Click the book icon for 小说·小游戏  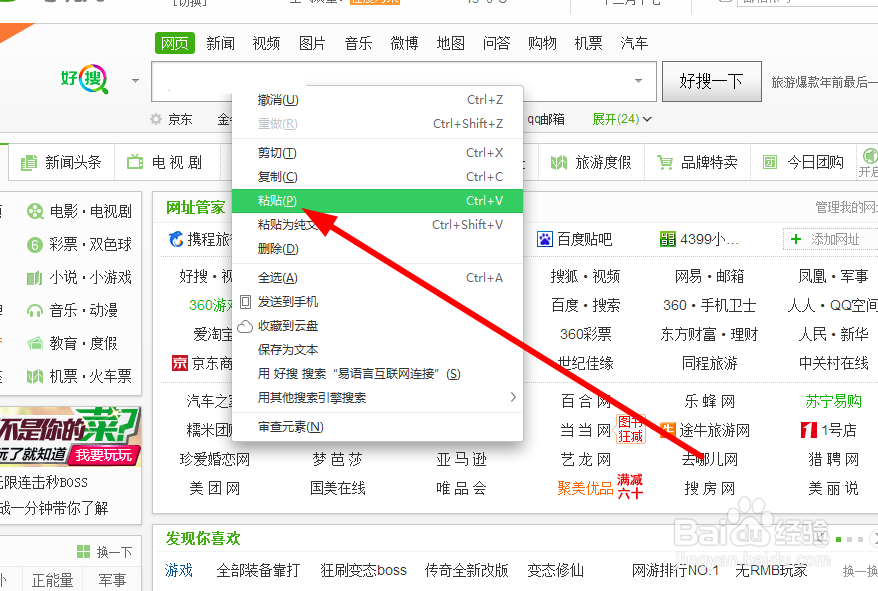click(35, 278)
